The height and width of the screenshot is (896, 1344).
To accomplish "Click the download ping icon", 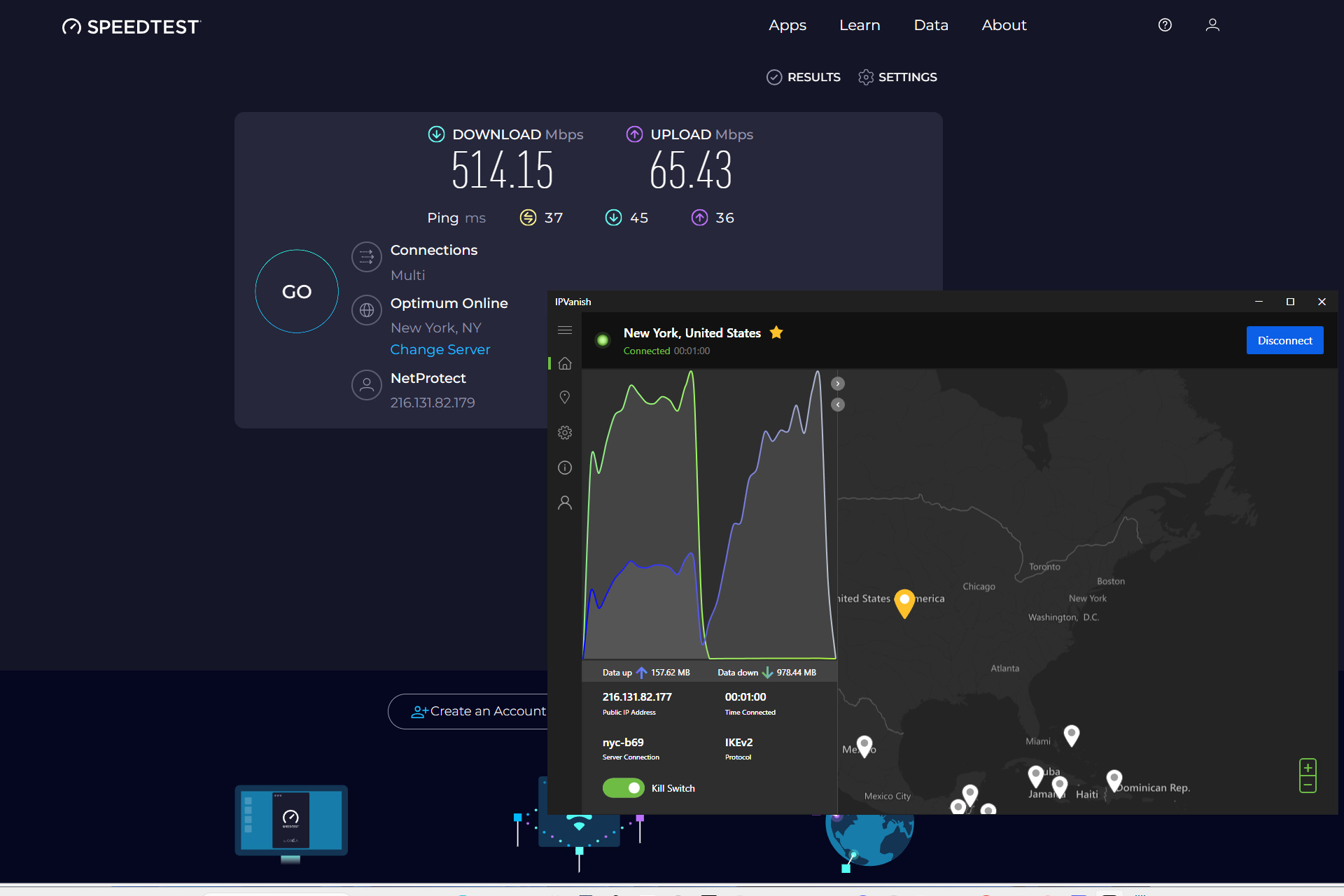I will coord(613,218).
